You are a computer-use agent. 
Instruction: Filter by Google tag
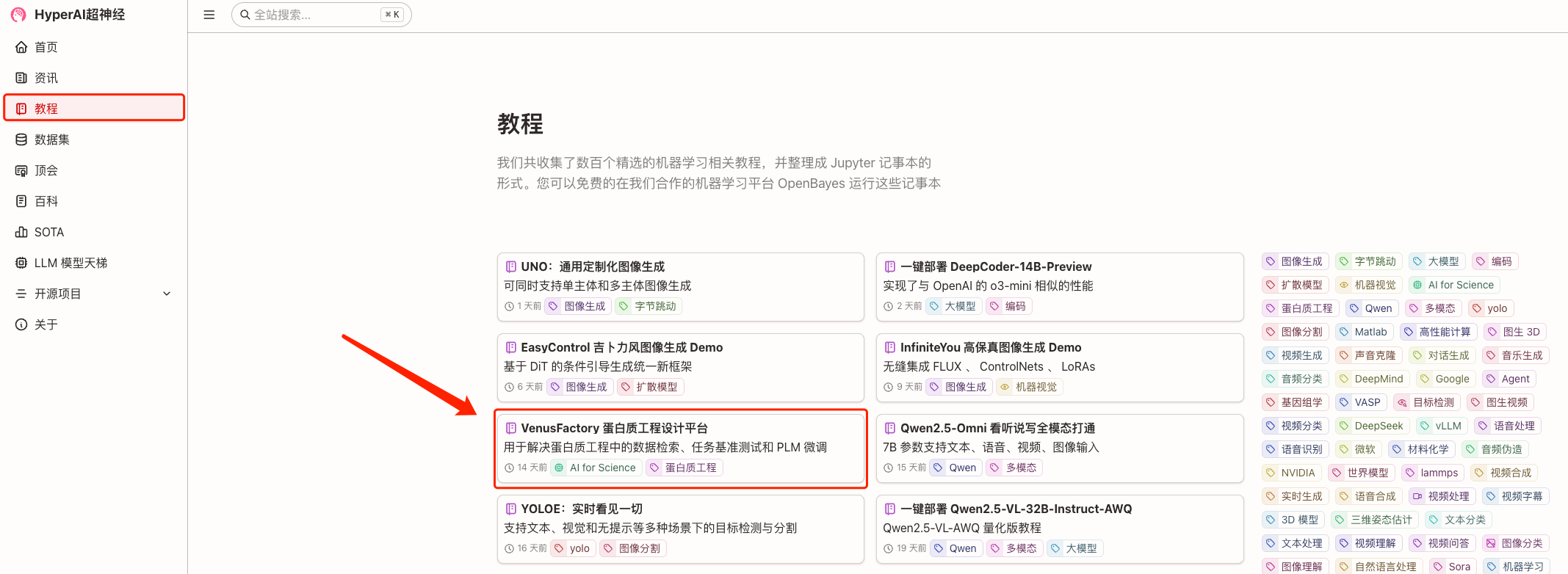(1445, 379)
